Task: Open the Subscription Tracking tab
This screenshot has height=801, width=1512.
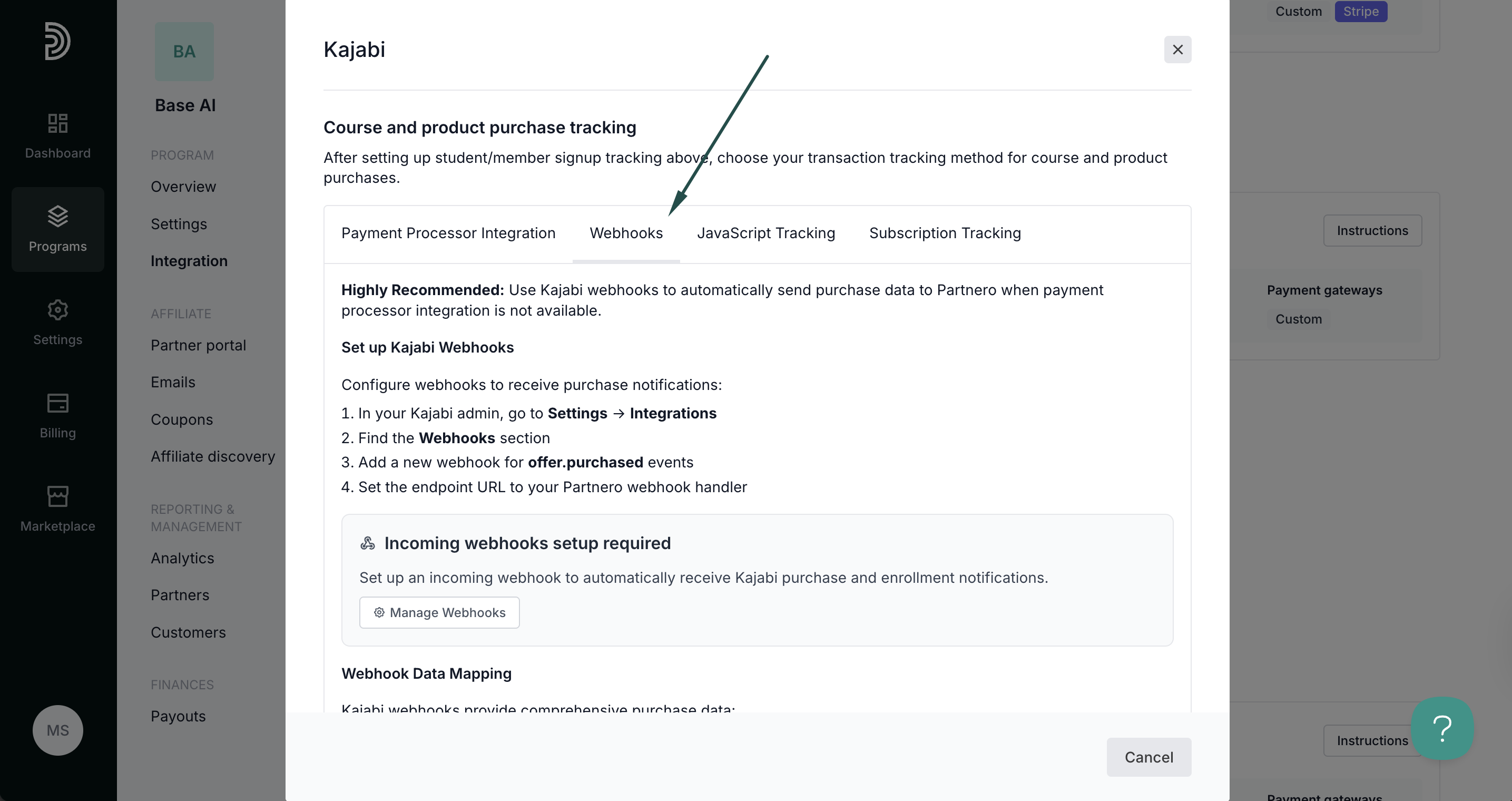Action: 945,233
